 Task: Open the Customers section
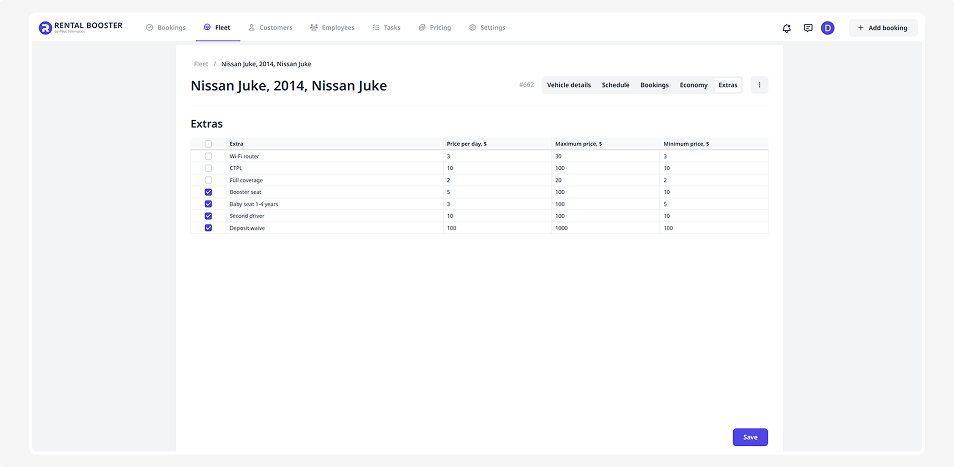click(x=270, y=28)
